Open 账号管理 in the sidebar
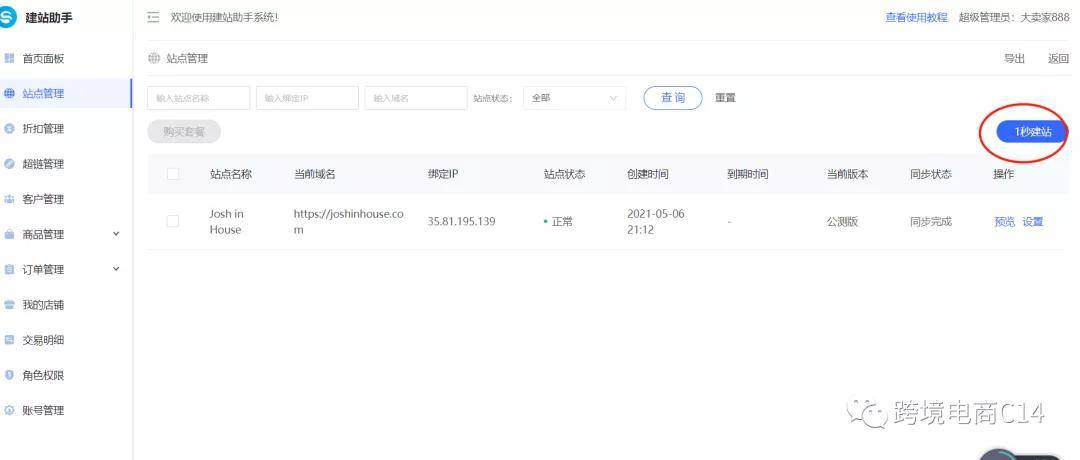1080x460 pixels. (43, 411)
